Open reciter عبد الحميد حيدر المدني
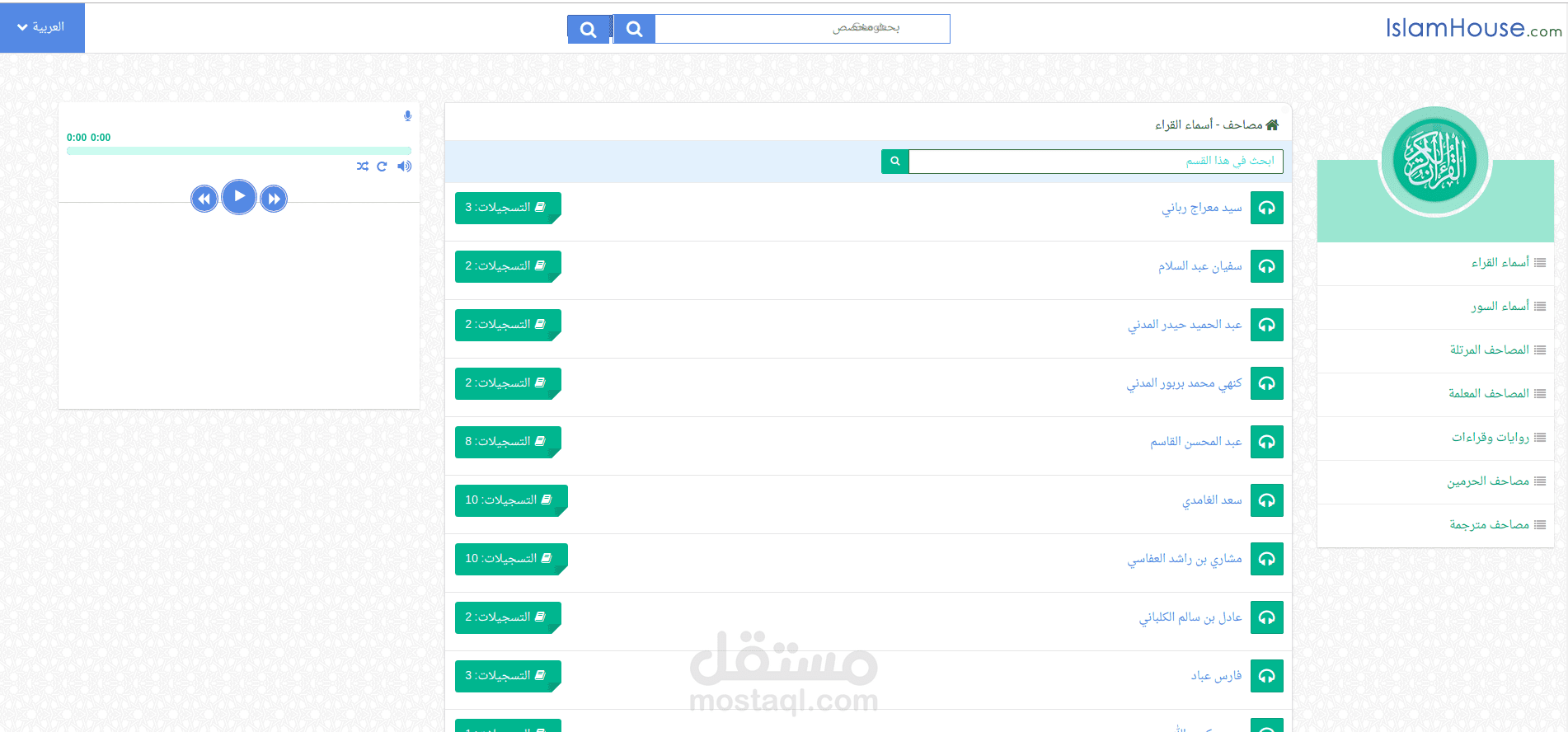Viewport: 1568px width, 732px height. 1185,325
